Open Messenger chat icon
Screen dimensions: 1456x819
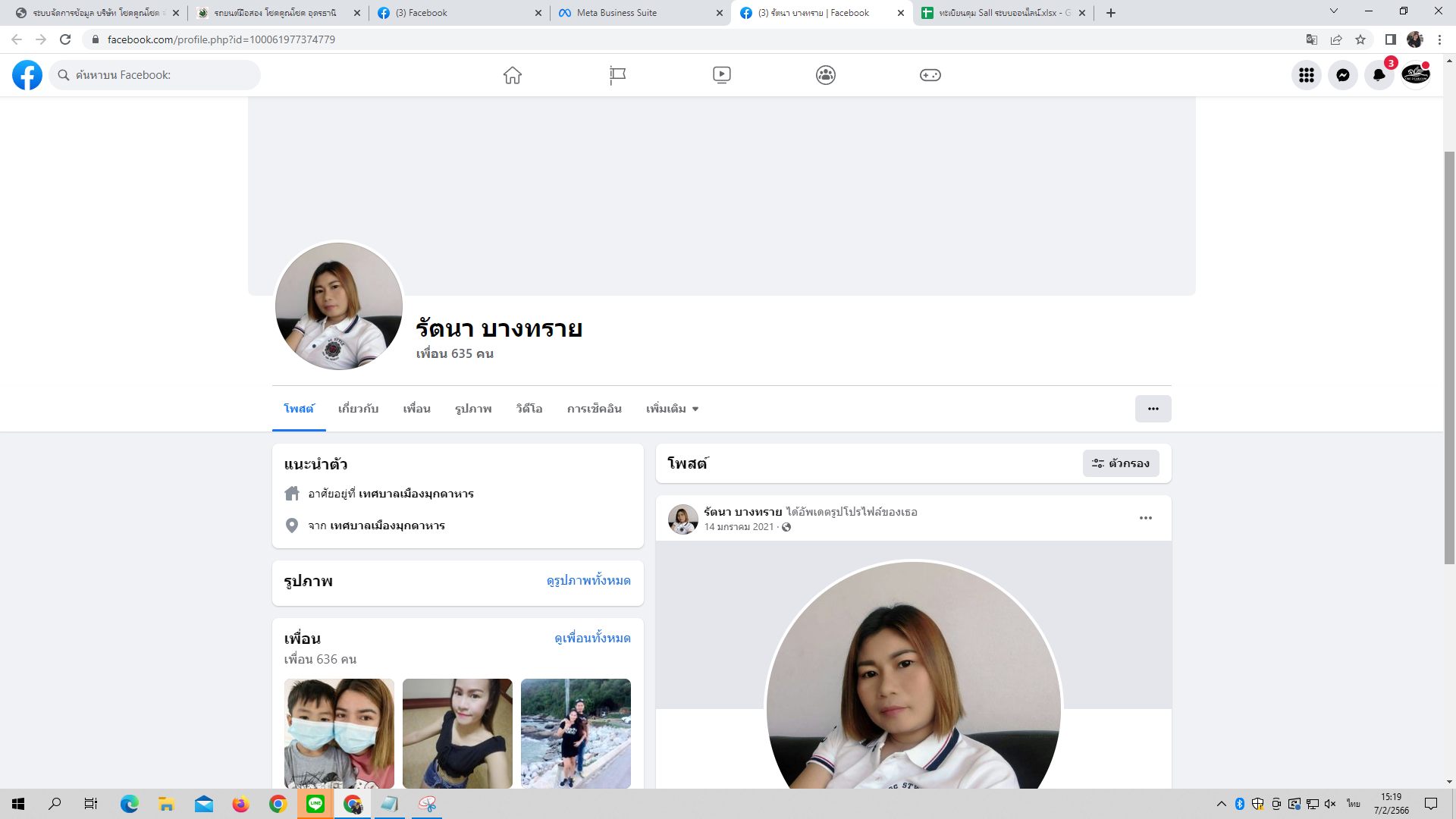[x=1342, y=75]
